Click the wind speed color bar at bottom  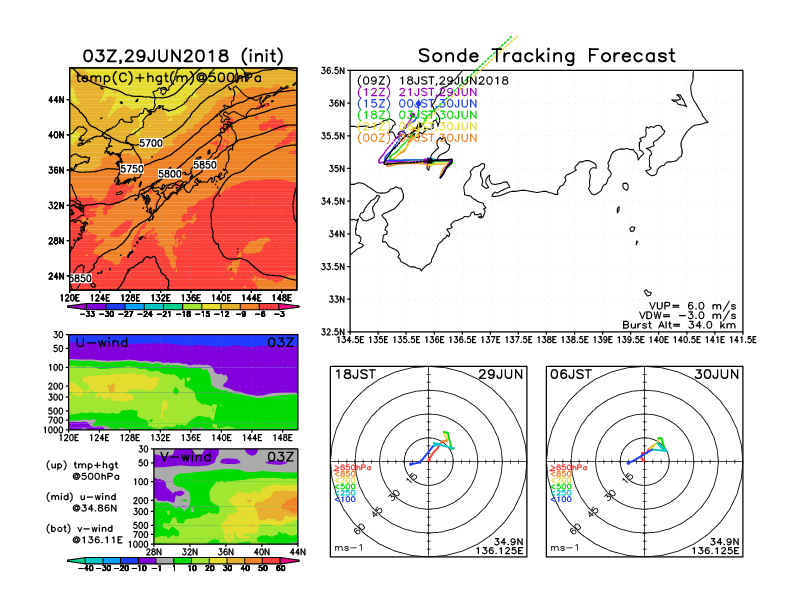[x=183, y=561]
